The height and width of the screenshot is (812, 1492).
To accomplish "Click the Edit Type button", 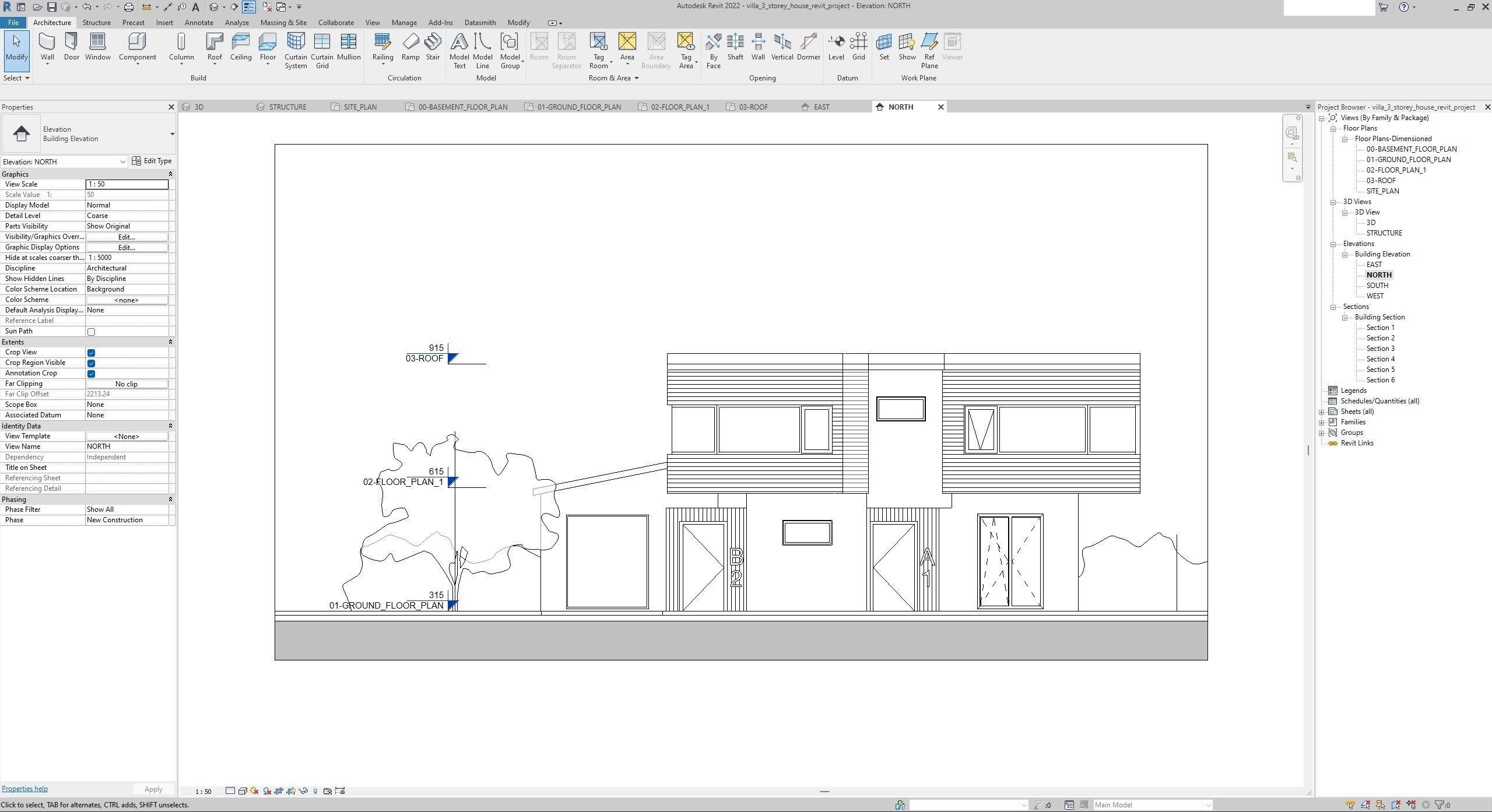I will (152, 161).
